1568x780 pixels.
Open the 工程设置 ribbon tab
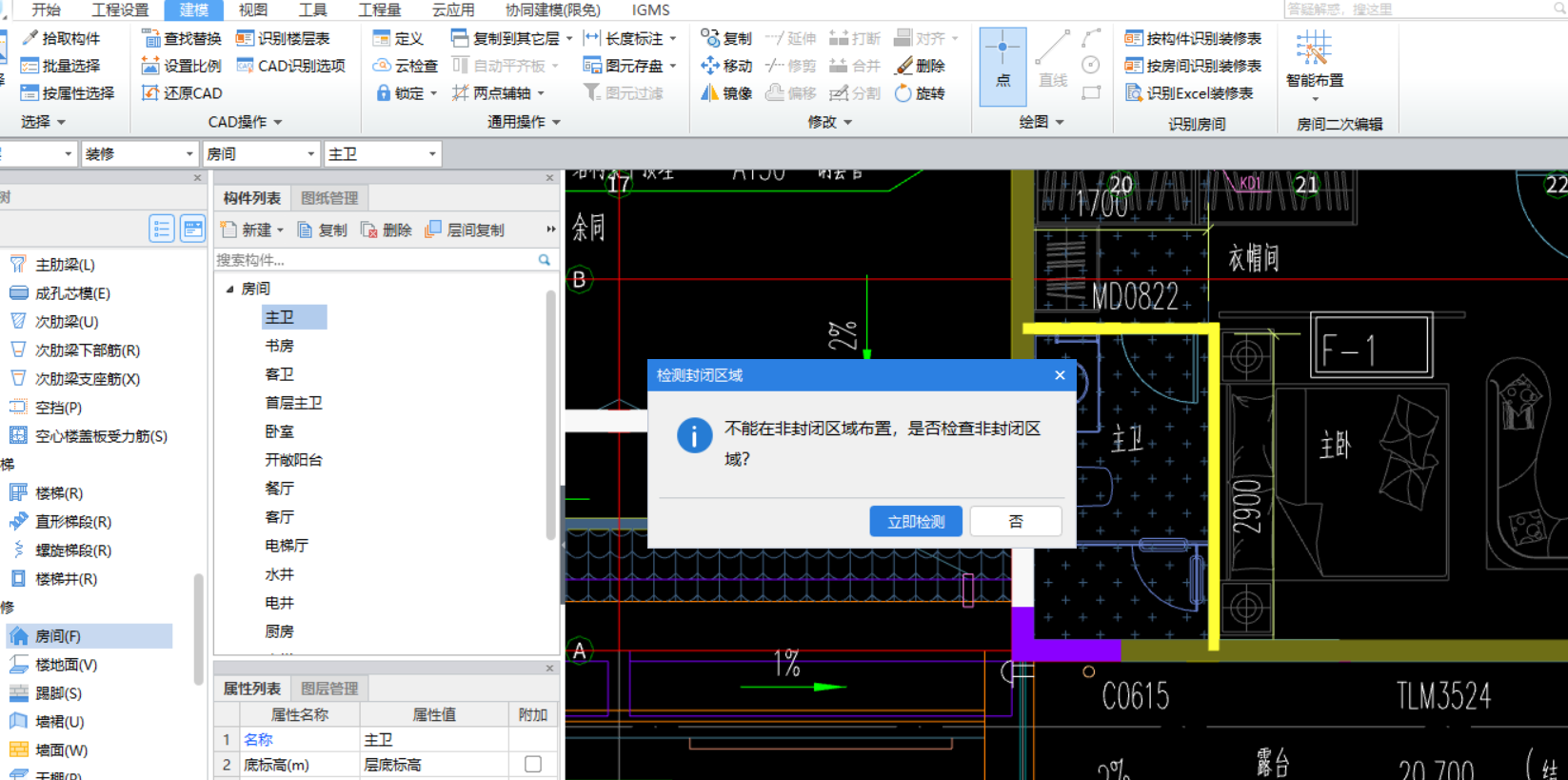click(120, 10)
